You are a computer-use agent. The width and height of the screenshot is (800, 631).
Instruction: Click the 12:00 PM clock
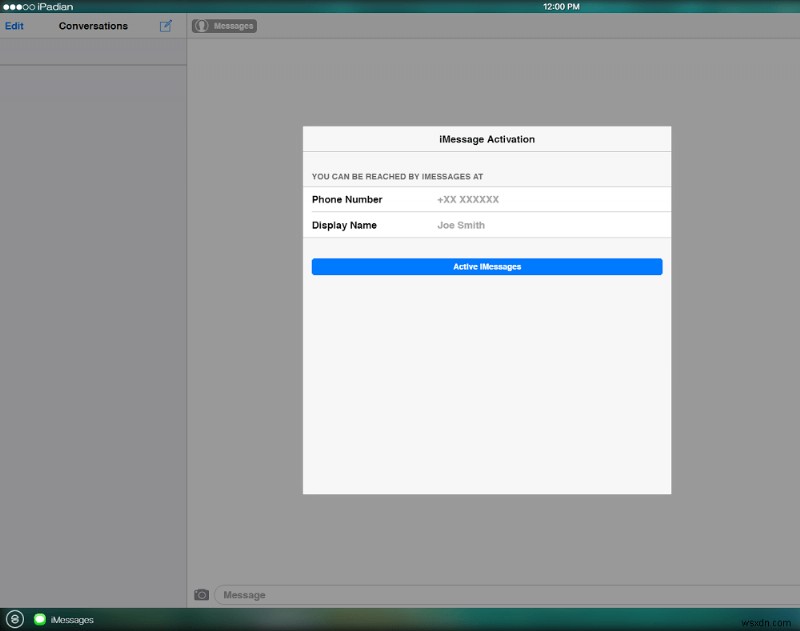click(561, 7)
